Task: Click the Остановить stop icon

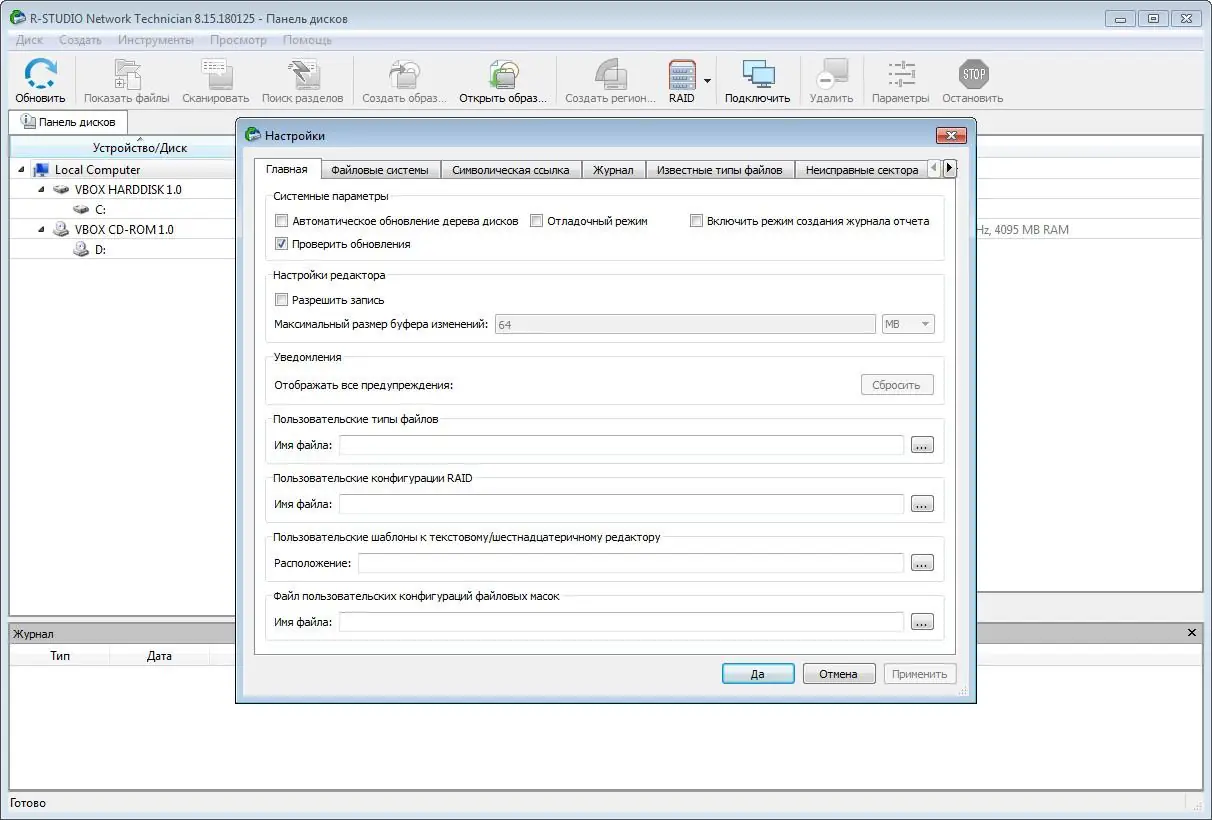Action: coord(972,74)
